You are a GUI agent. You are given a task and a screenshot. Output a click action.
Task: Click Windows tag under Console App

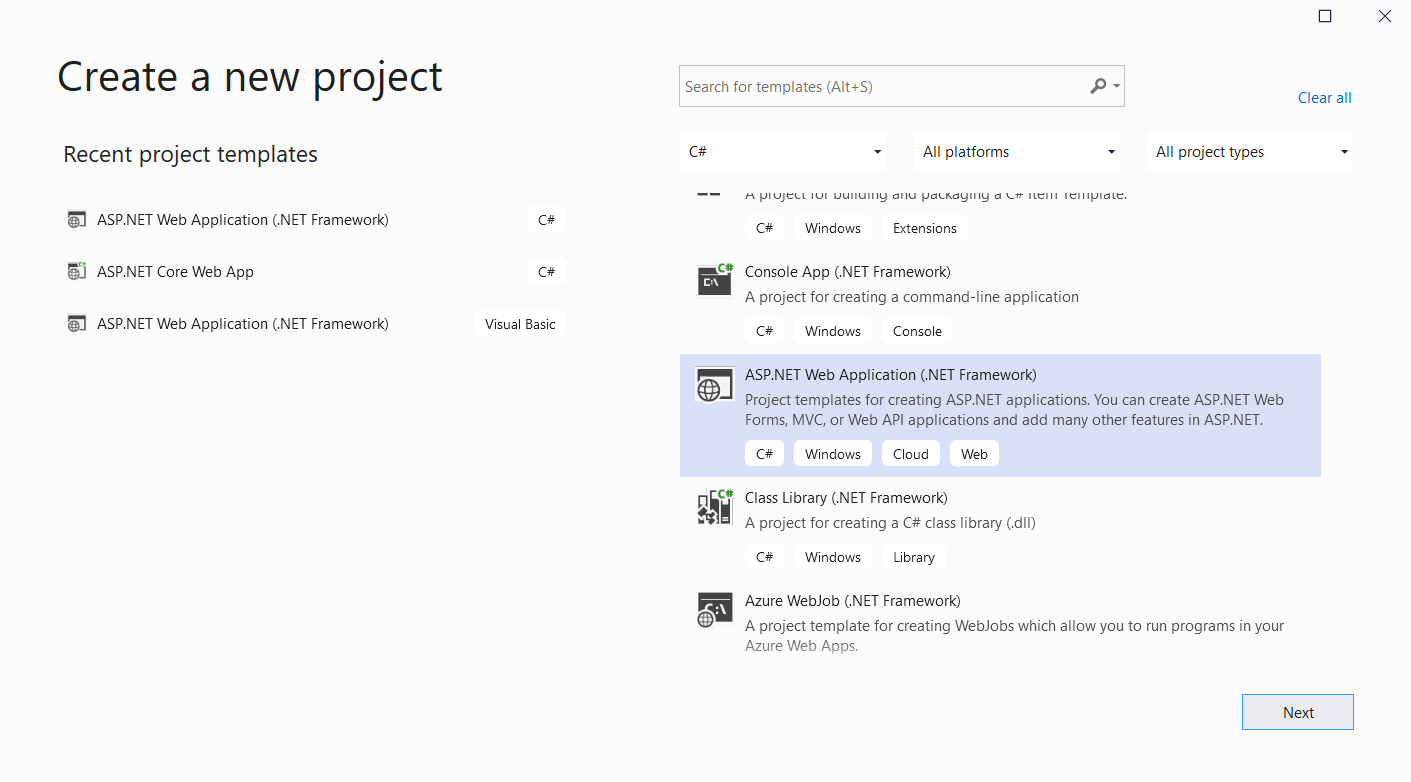[x=833, y=331]
